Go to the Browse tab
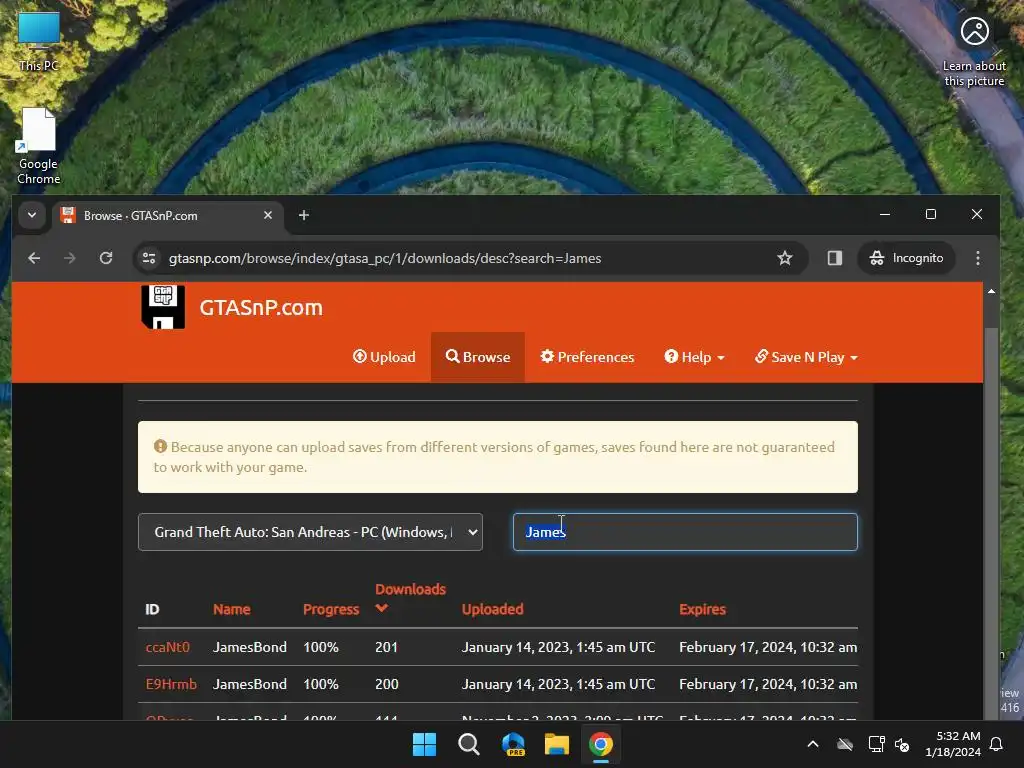 click(x=477, y=357)
